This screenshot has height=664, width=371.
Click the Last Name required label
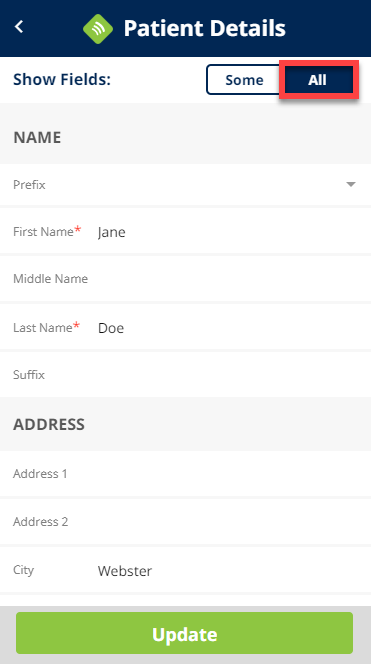[47, 327]
